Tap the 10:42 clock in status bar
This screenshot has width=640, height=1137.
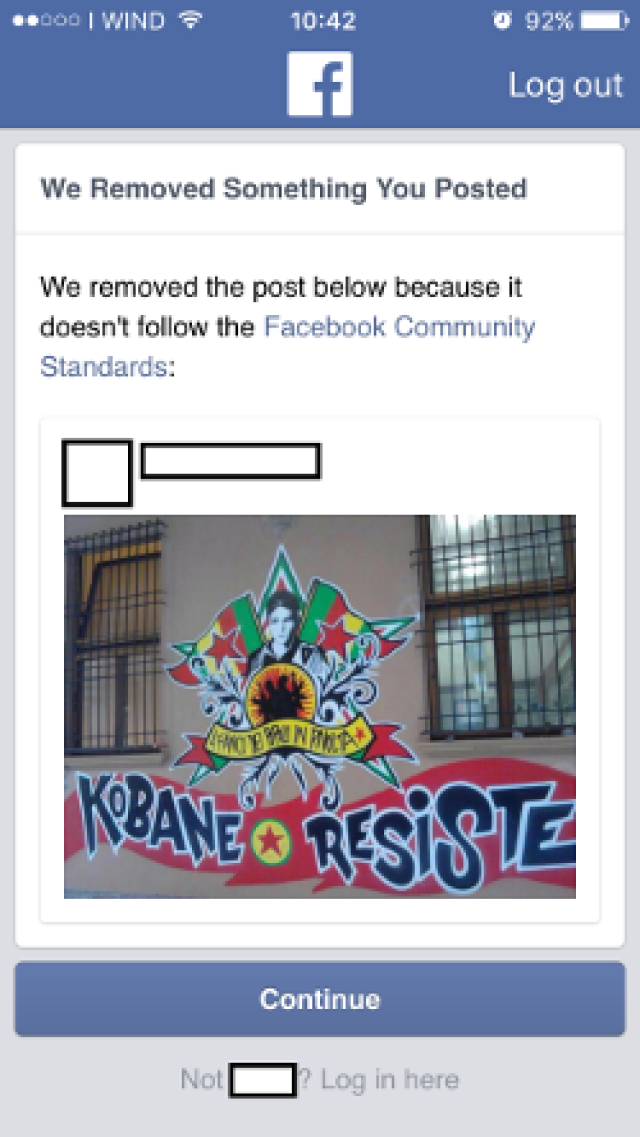click(x=323, y=20)
